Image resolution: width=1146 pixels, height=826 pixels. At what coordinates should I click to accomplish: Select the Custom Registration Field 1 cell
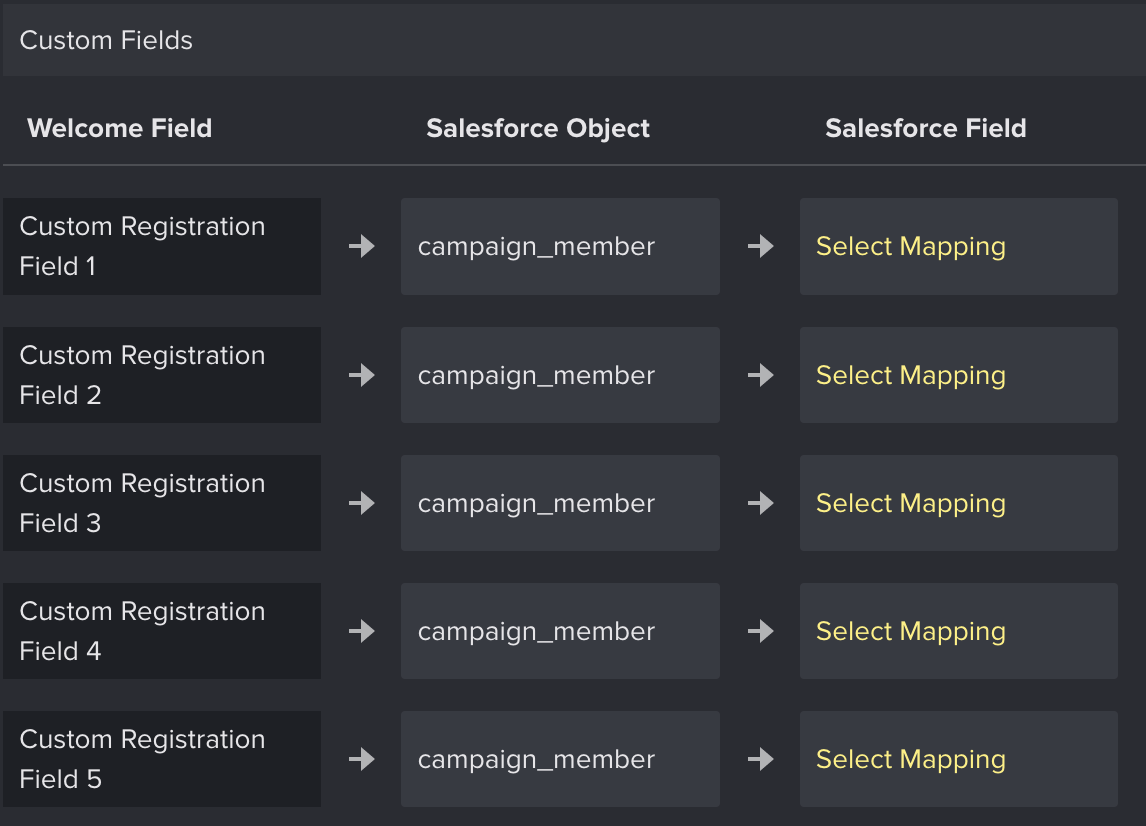click(162, 246)
